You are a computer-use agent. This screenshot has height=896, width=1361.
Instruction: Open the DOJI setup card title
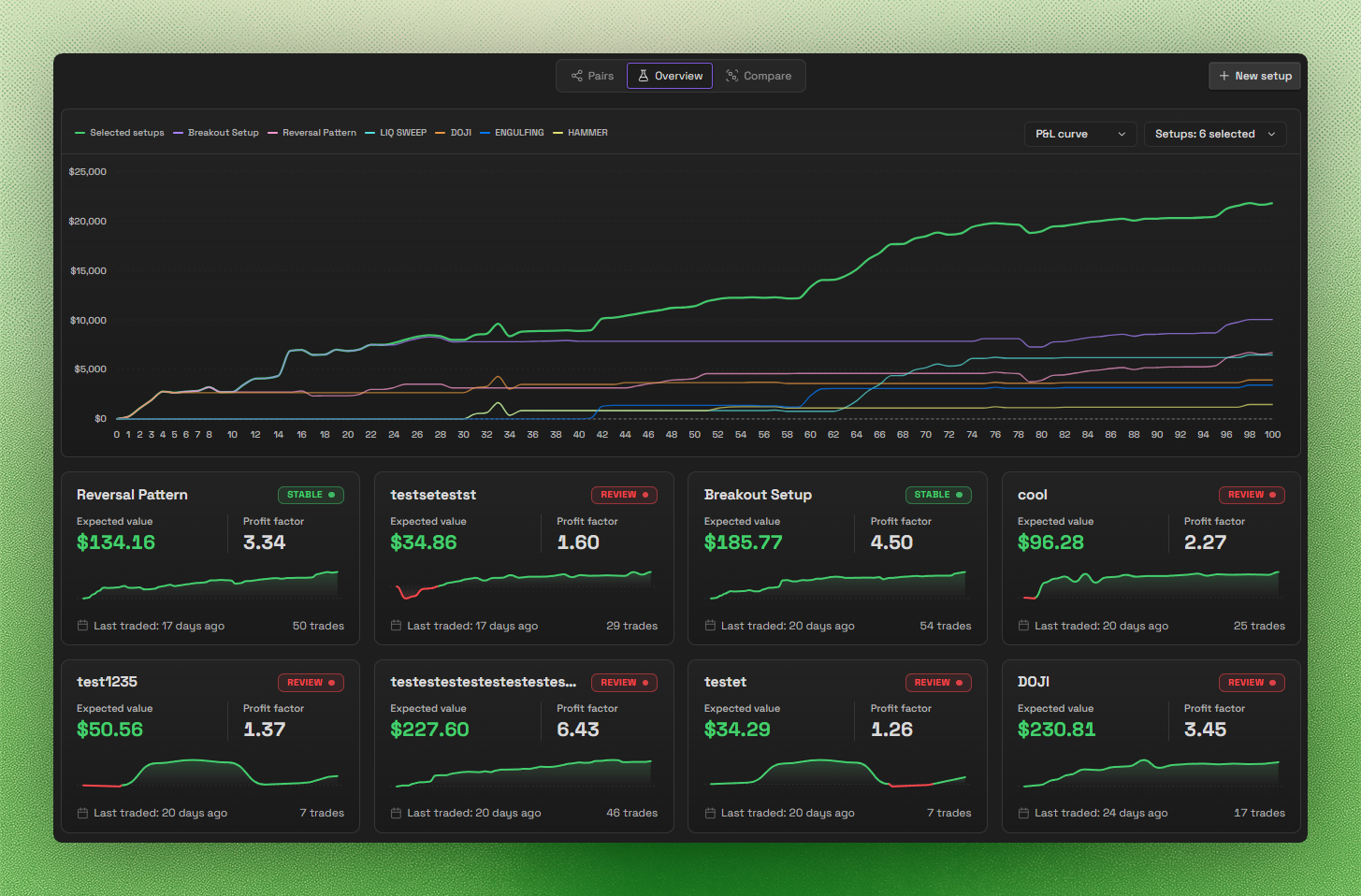1034,682
